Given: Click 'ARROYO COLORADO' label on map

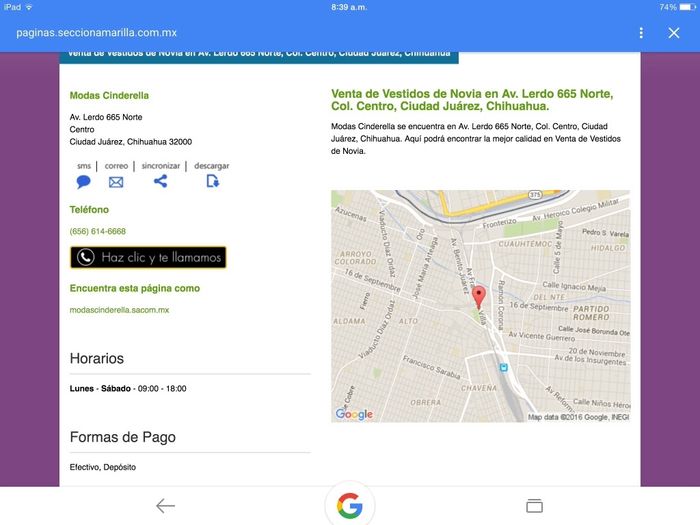Looking at the screenshot, I should pyautogui.click(x=355, y=258).
